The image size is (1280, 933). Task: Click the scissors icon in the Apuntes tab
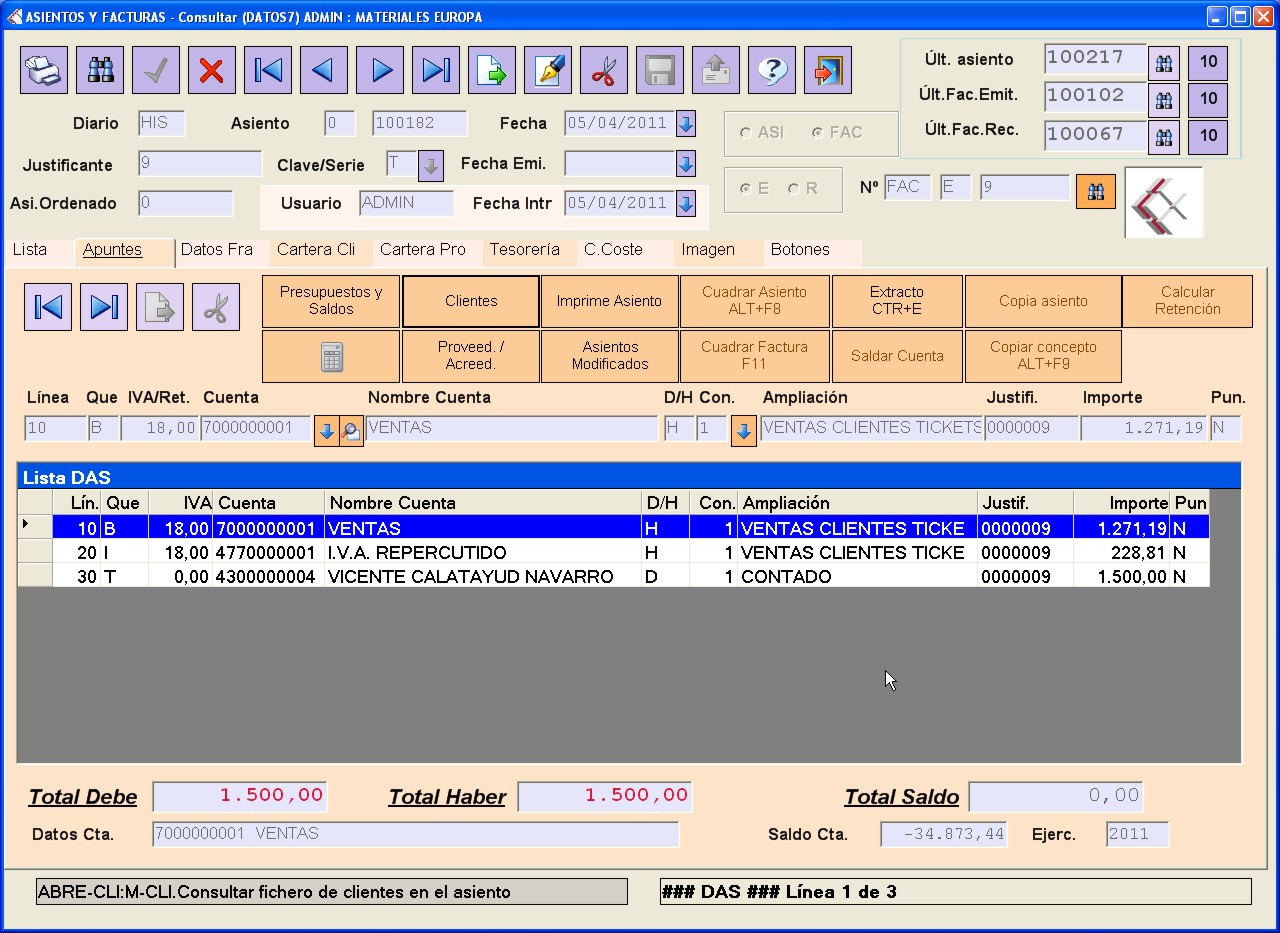tap(216, 307)
